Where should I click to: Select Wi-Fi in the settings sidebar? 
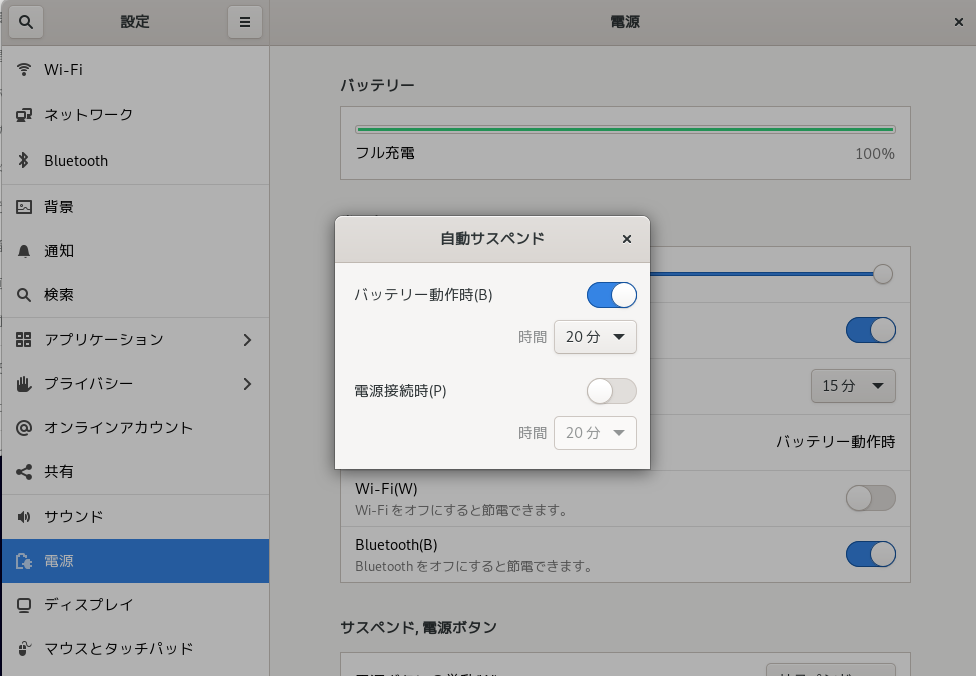click(135, 69)
